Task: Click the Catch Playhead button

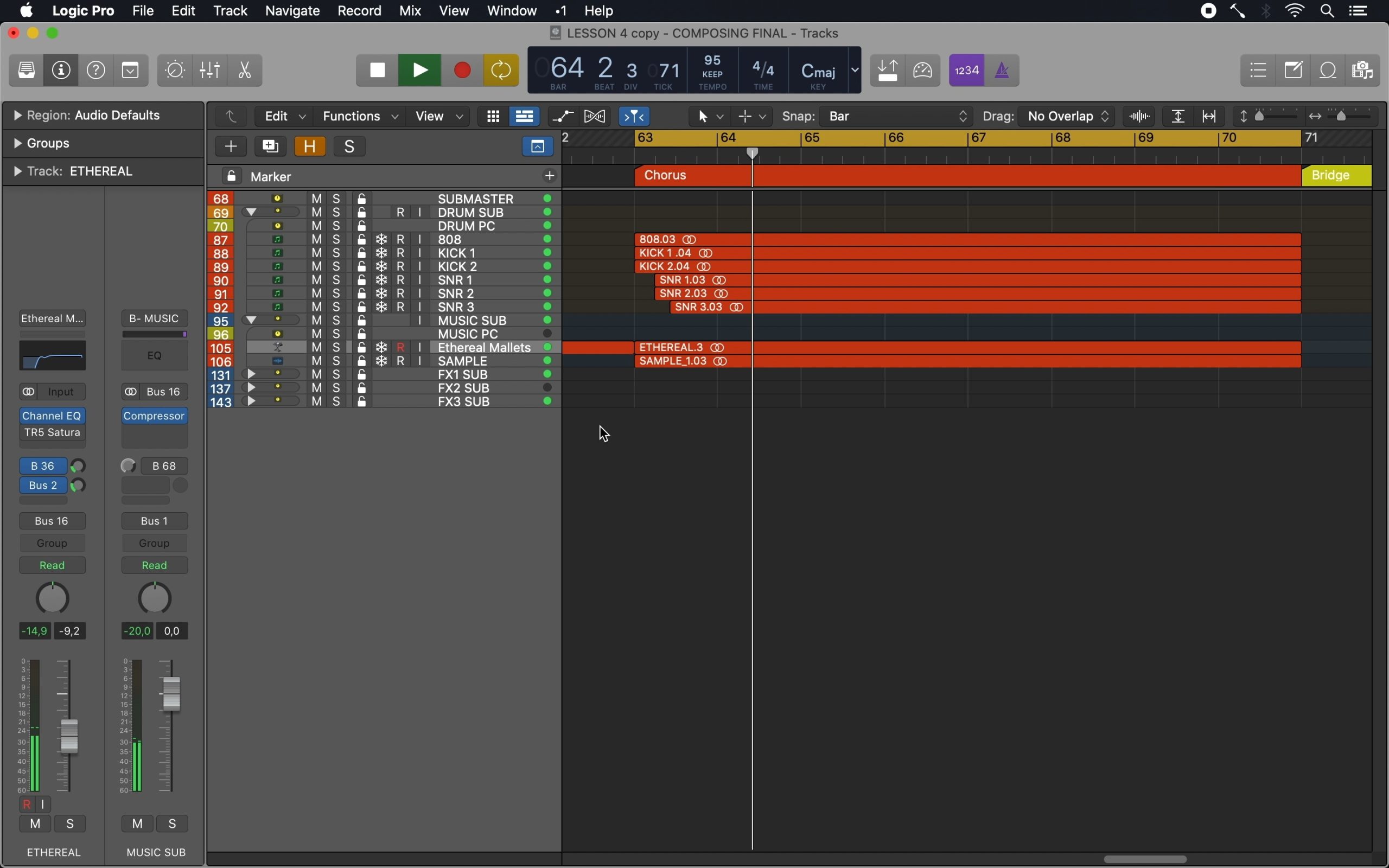Action: click(x=634, y=117)
